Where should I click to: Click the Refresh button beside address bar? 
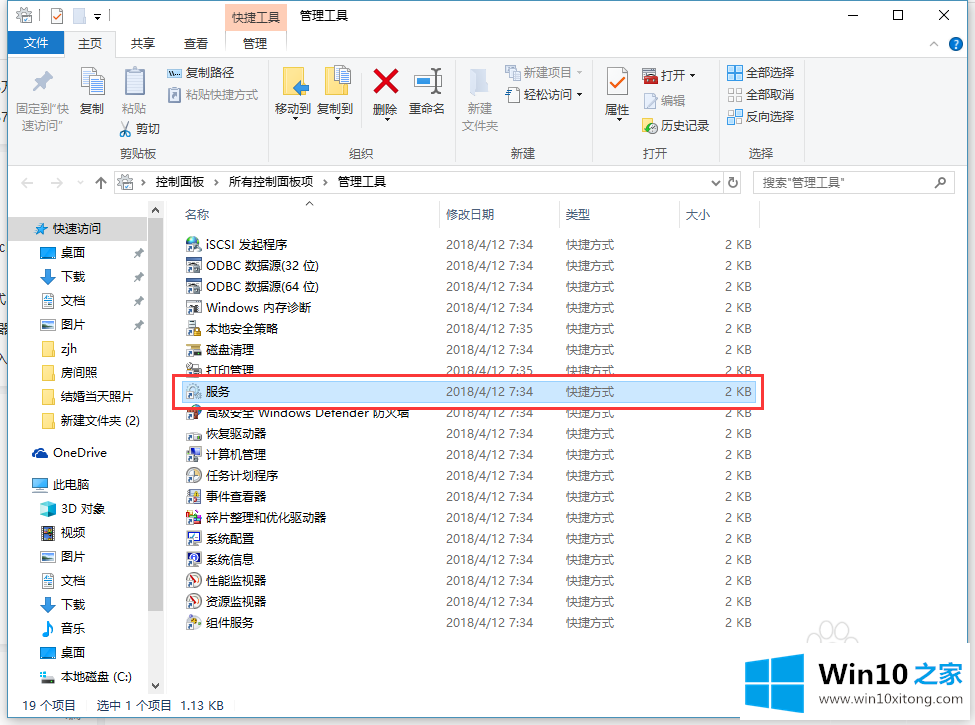pyautogui.click(x=734, y=183)
